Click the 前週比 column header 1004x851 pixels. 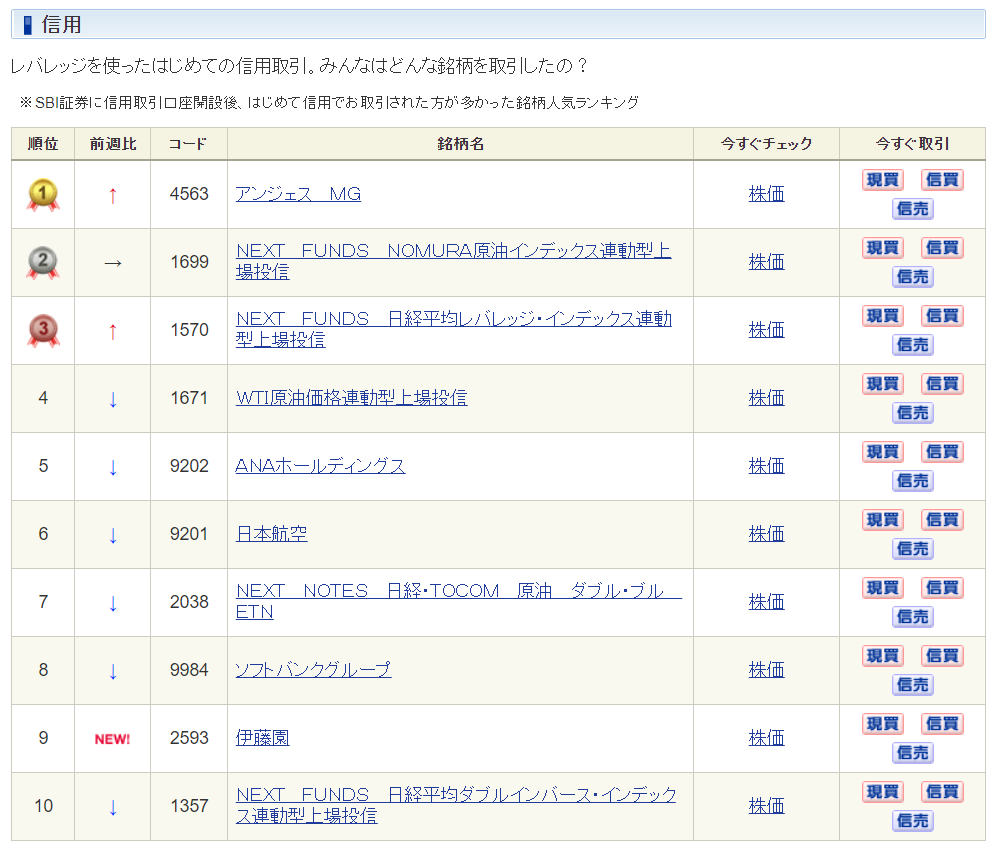click(113, 143)
